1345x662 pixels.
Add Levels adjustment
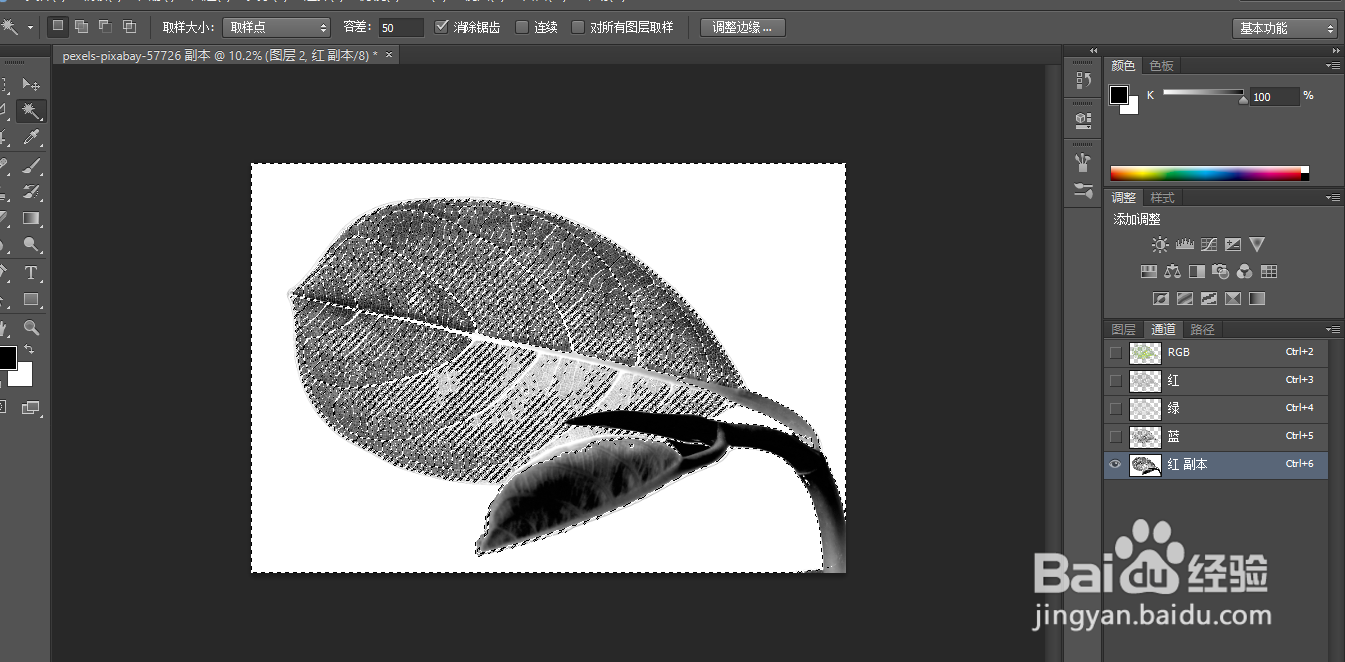(x=1185, y=244)
